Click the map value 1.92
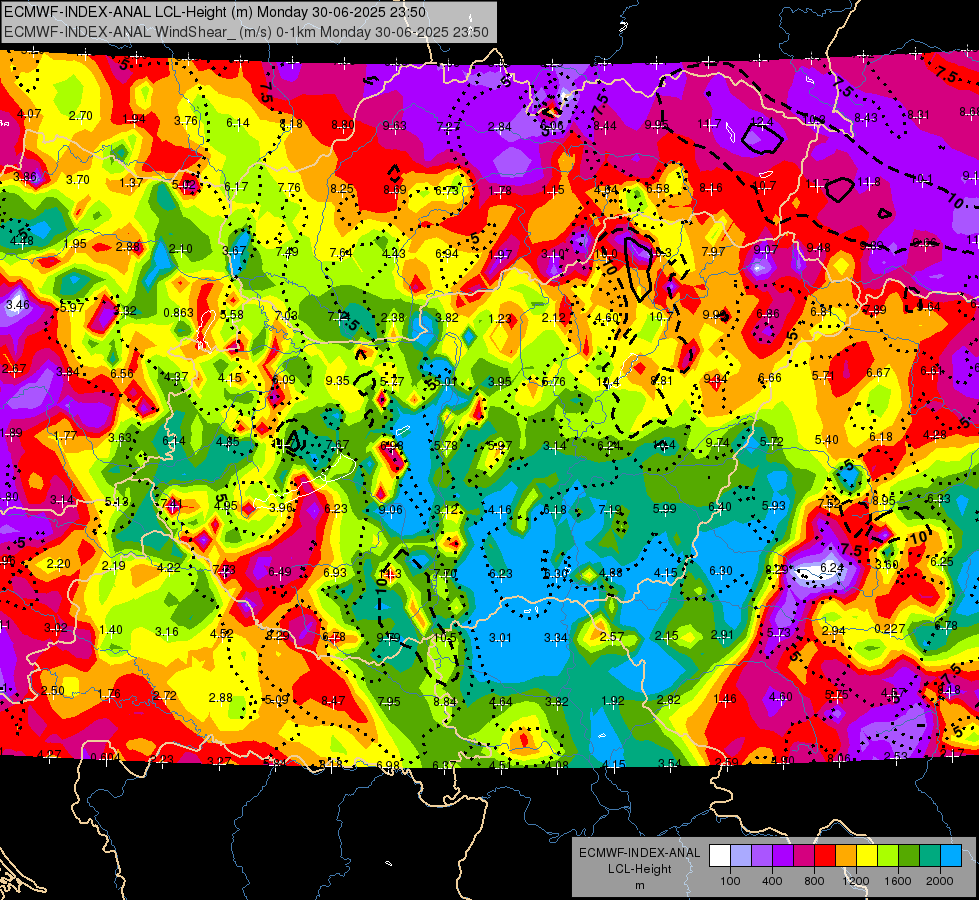 (612, 701)
